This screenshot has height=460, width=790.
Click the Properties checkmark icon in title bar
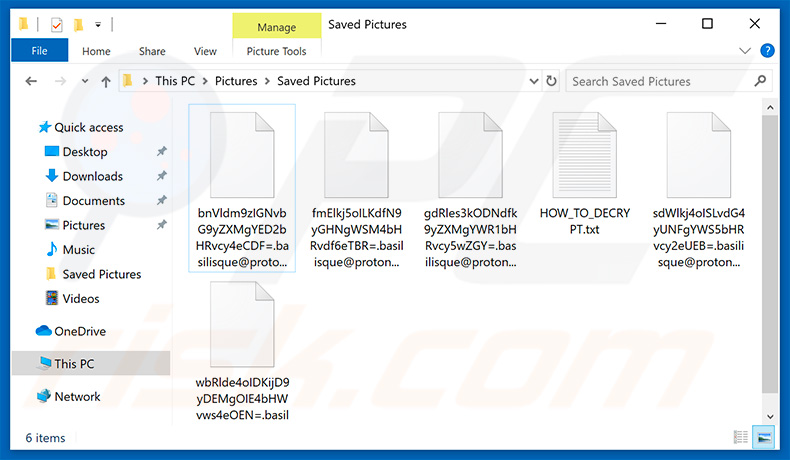point(56,24)
